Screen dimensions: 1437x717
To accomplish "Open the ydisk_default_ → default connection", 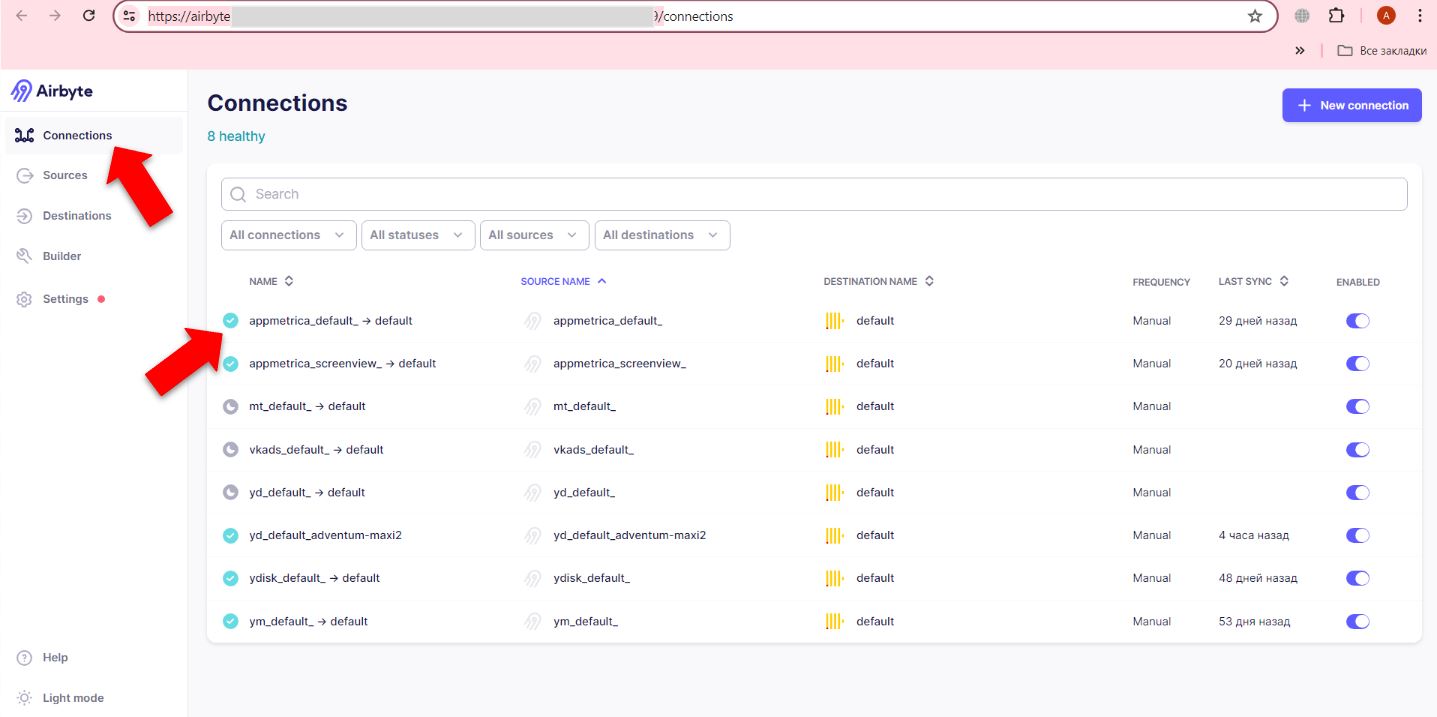I will pos(315,579).
